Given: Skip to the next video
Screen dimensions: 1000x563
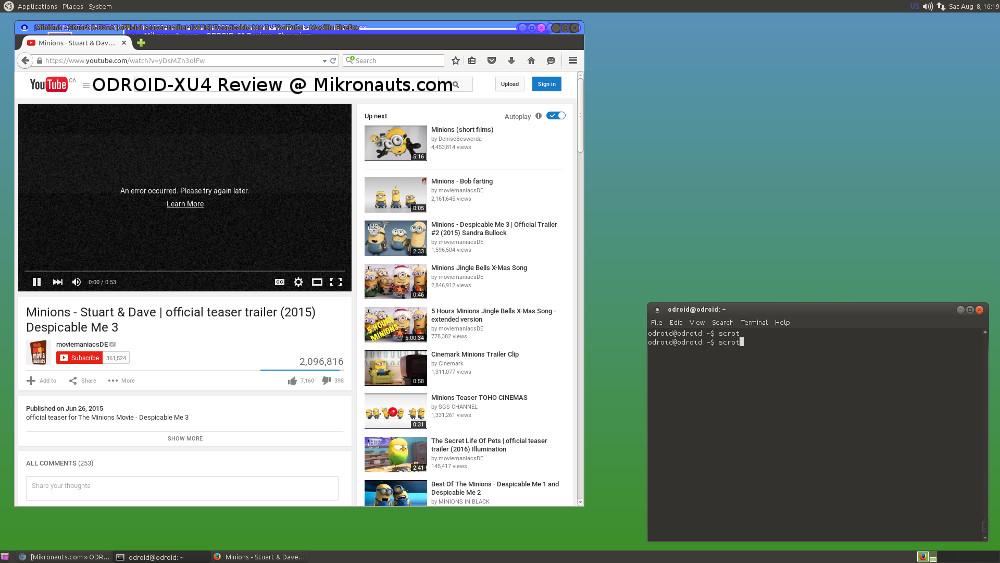Looking at the screenshot, I should pyautogui.click(x=57, y=282).
